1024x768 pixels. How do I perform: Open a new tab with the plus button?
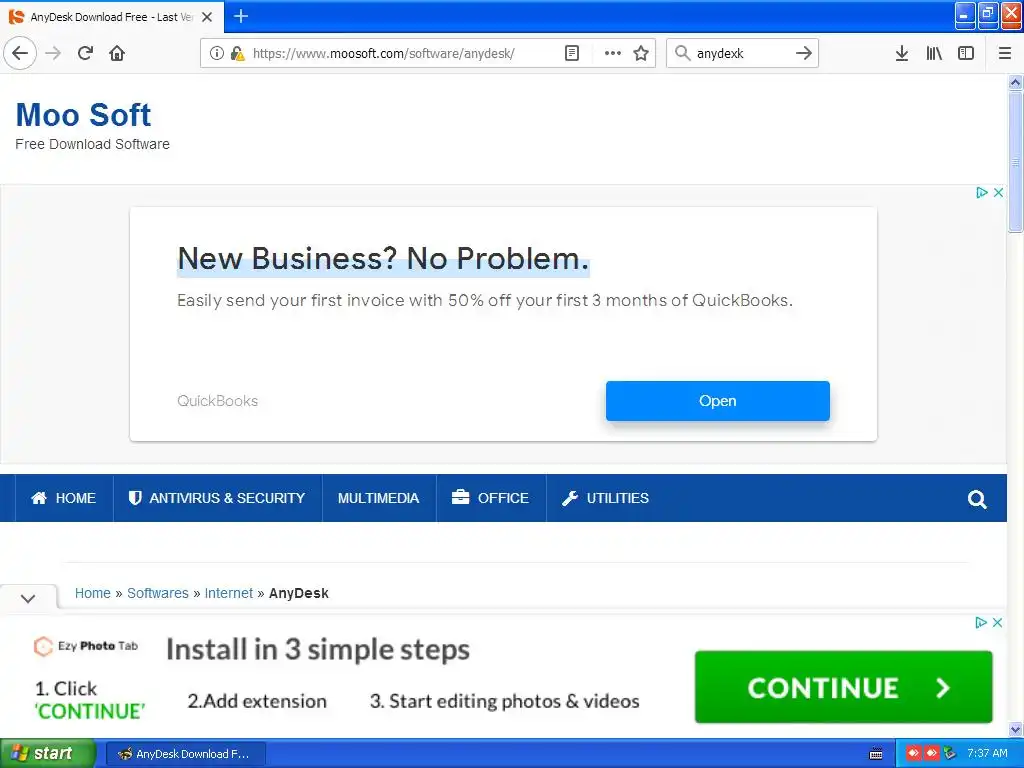[241, 16]
